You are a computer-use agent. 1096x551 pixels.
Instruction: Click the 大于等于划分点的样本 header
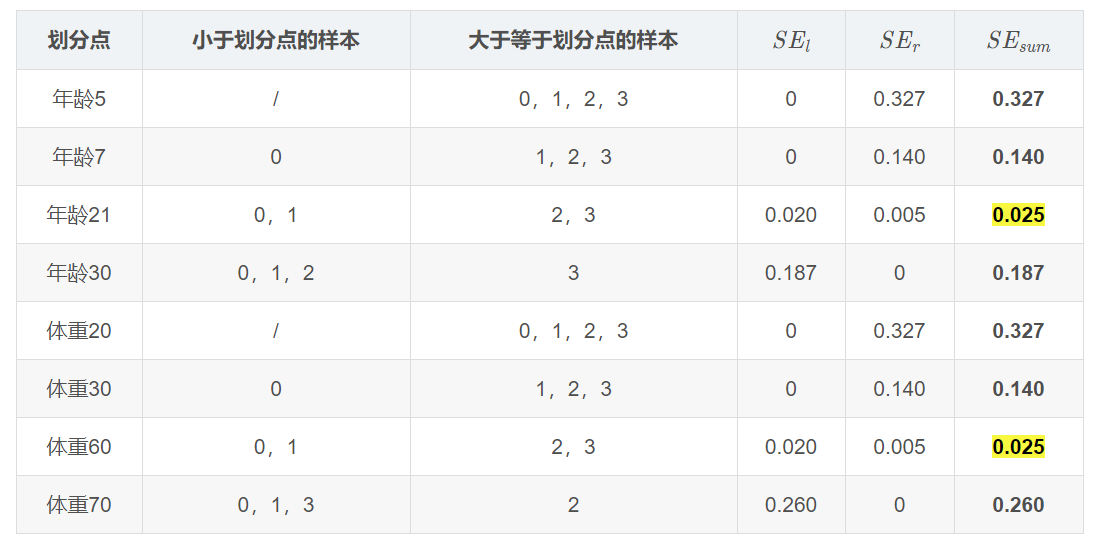click(x=573, y=40)
